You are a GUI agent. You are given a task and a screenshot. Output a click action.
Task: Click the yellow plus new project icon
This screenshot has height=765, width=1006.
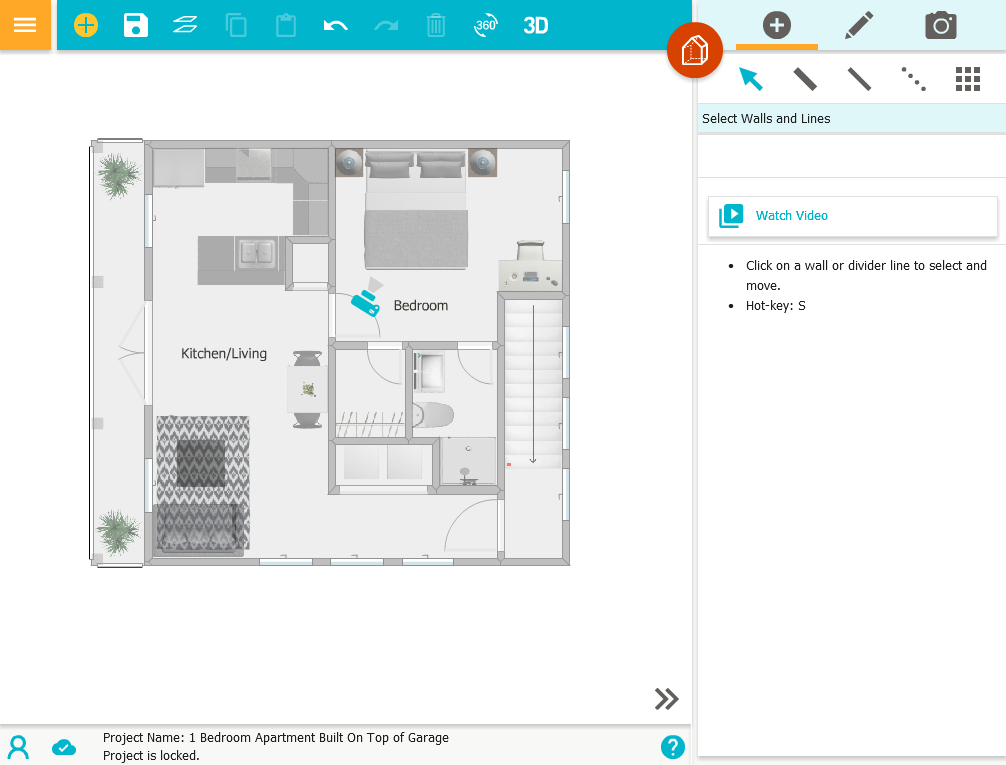pos(86,25)
